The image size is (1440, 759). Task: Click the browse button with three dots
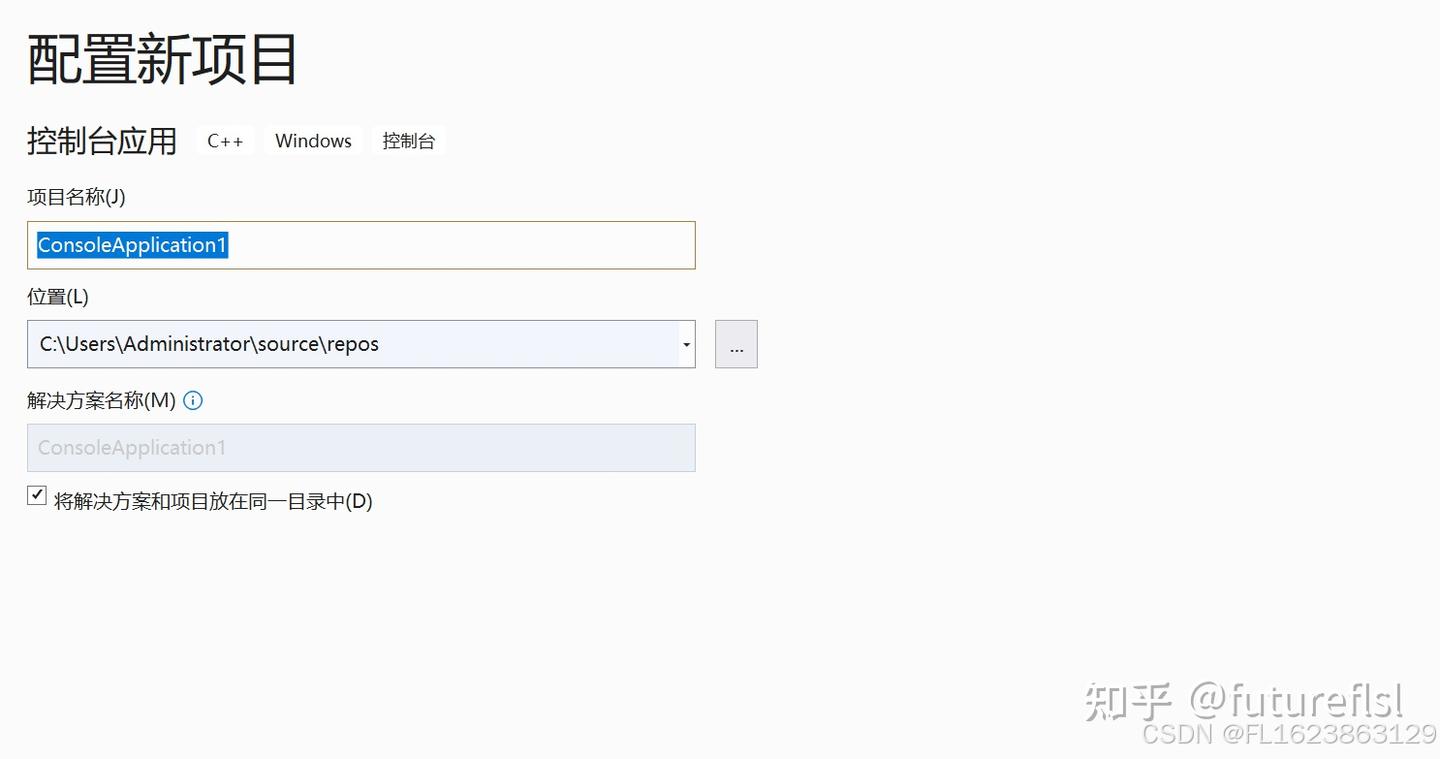[736, 345]
